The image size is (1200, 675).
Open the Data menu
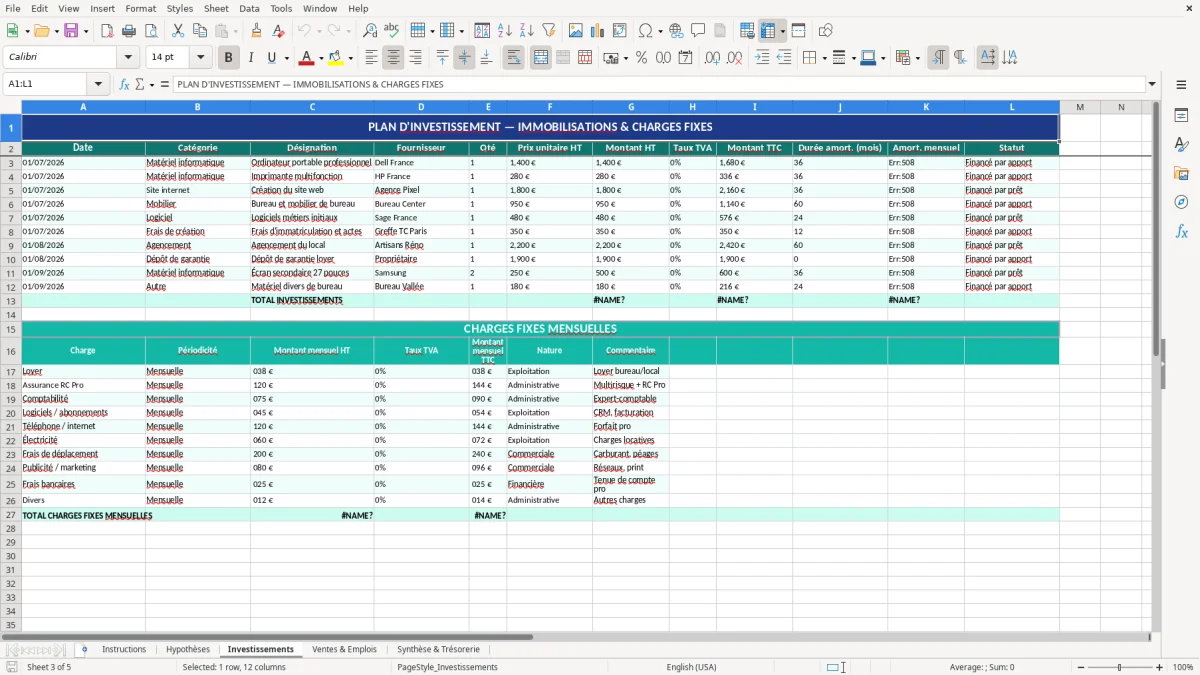(249, 8)
